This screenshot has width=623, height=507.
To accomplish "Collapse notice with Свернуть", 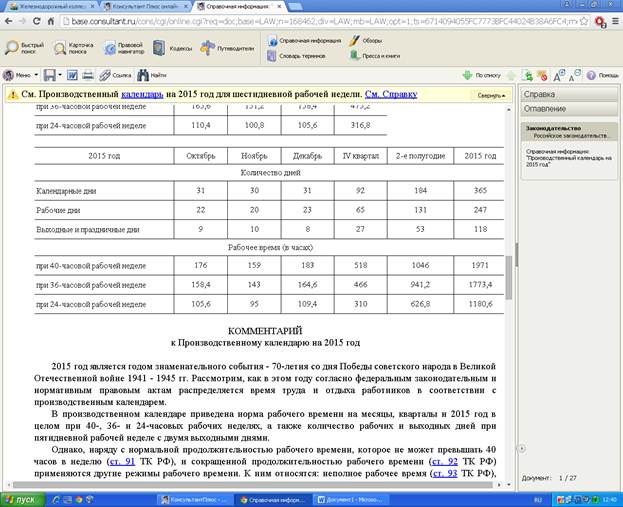I will click(x=491, y=95).
